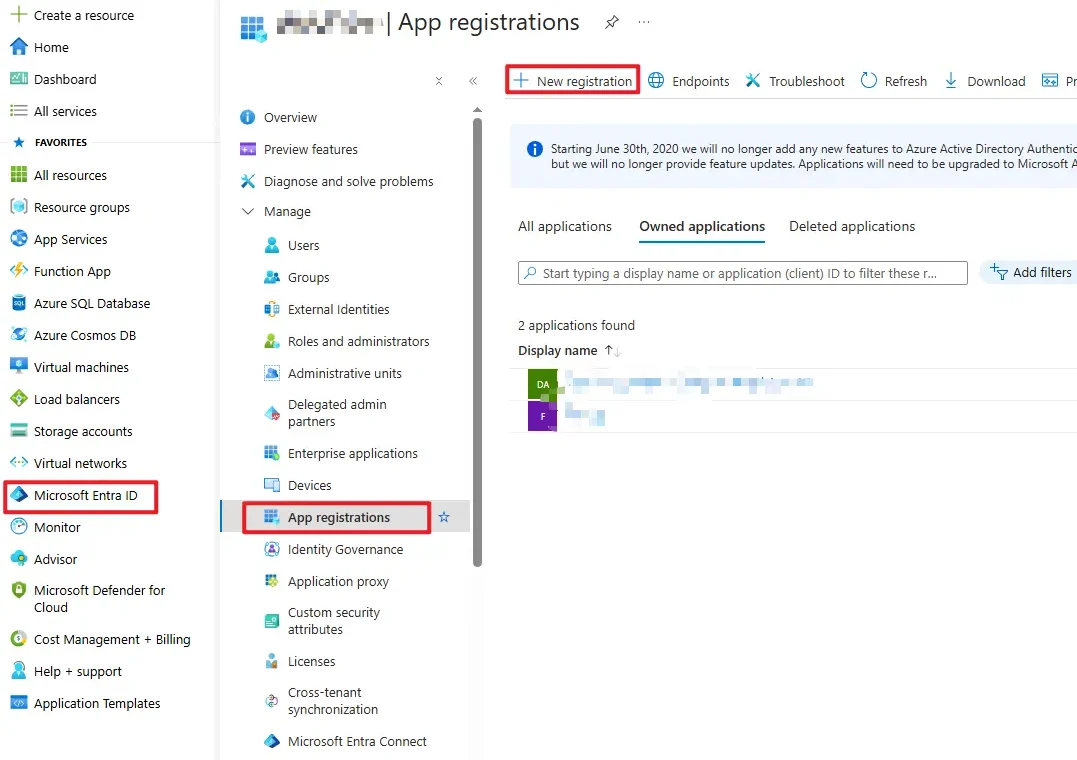Favorite App registrations with star icon

[x=444, y=517]
